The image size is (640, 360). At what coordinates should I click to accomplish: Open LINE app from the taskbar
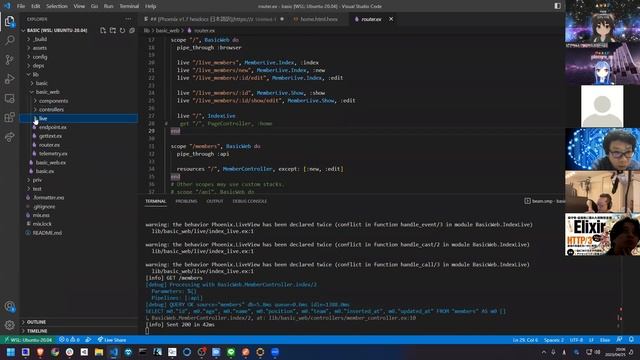pos(231,352)
